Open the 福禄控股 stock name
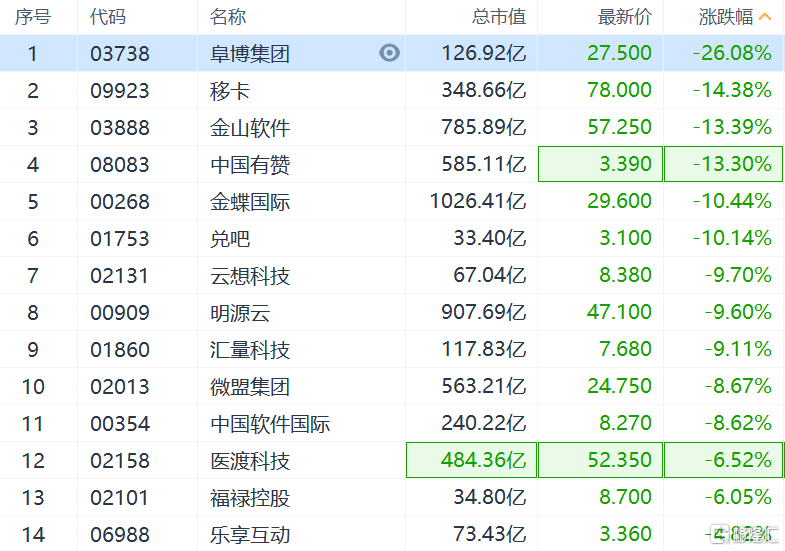785x551 pixels. [250, 498]
